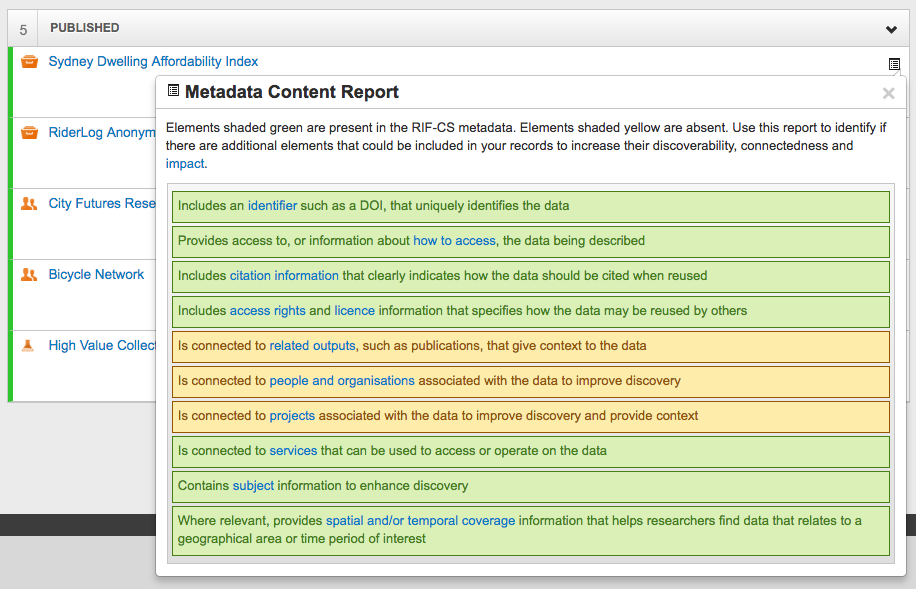
Task: Click the RiderLog collection briefcase icon
Action: point(29,133)
